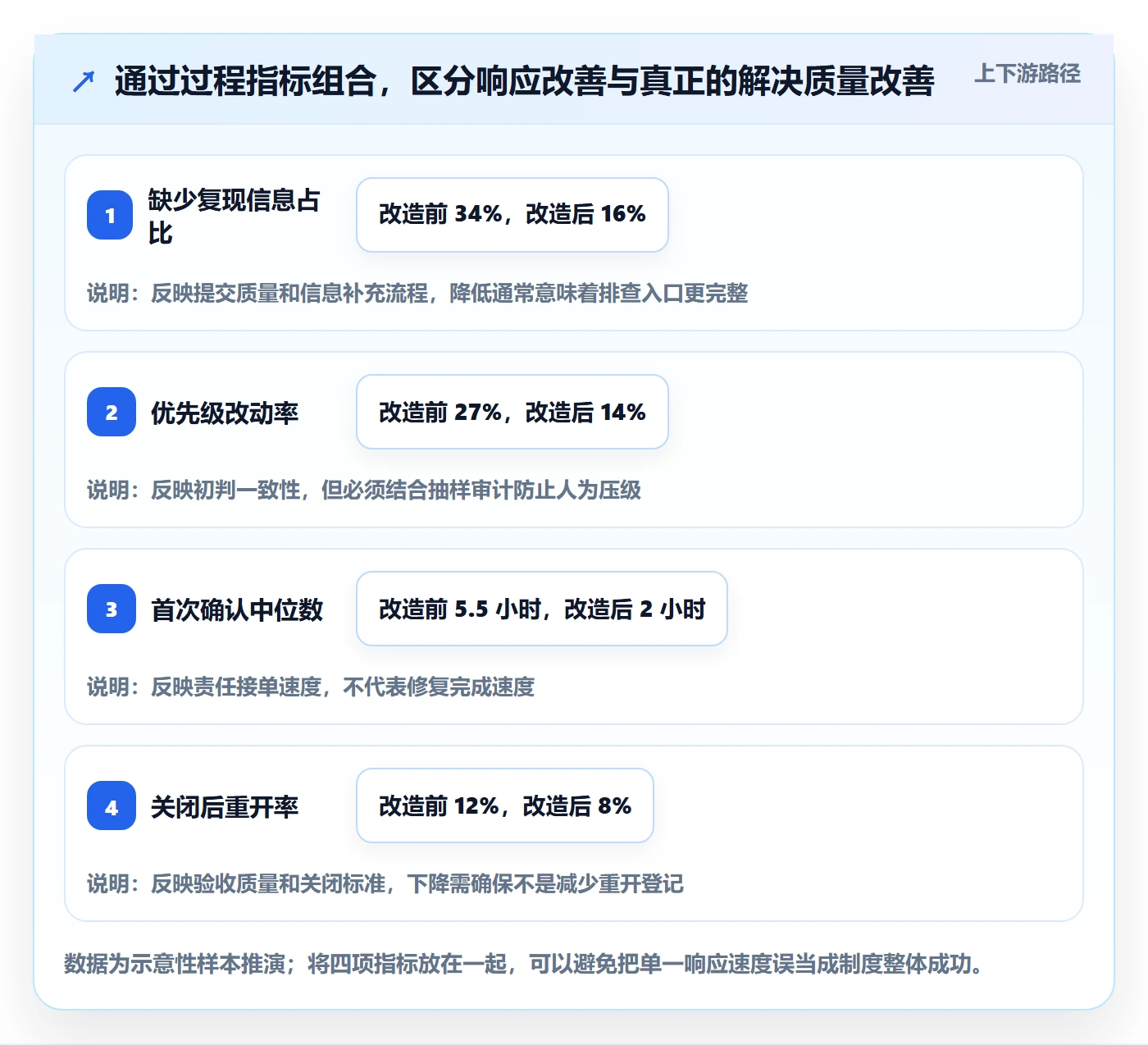Click the footer note starting with 数据为示意性样本推演
1148x1045 pixels.
pos(524,963)
